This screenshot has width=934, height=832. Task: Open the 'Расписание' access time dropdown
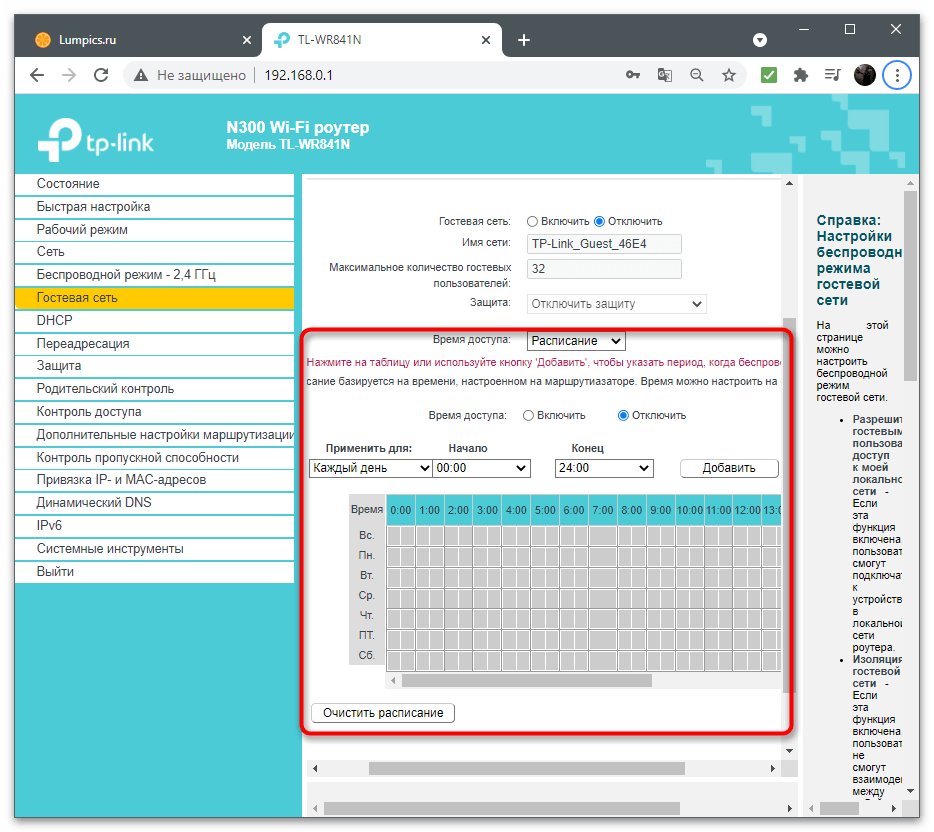(576, 341)
